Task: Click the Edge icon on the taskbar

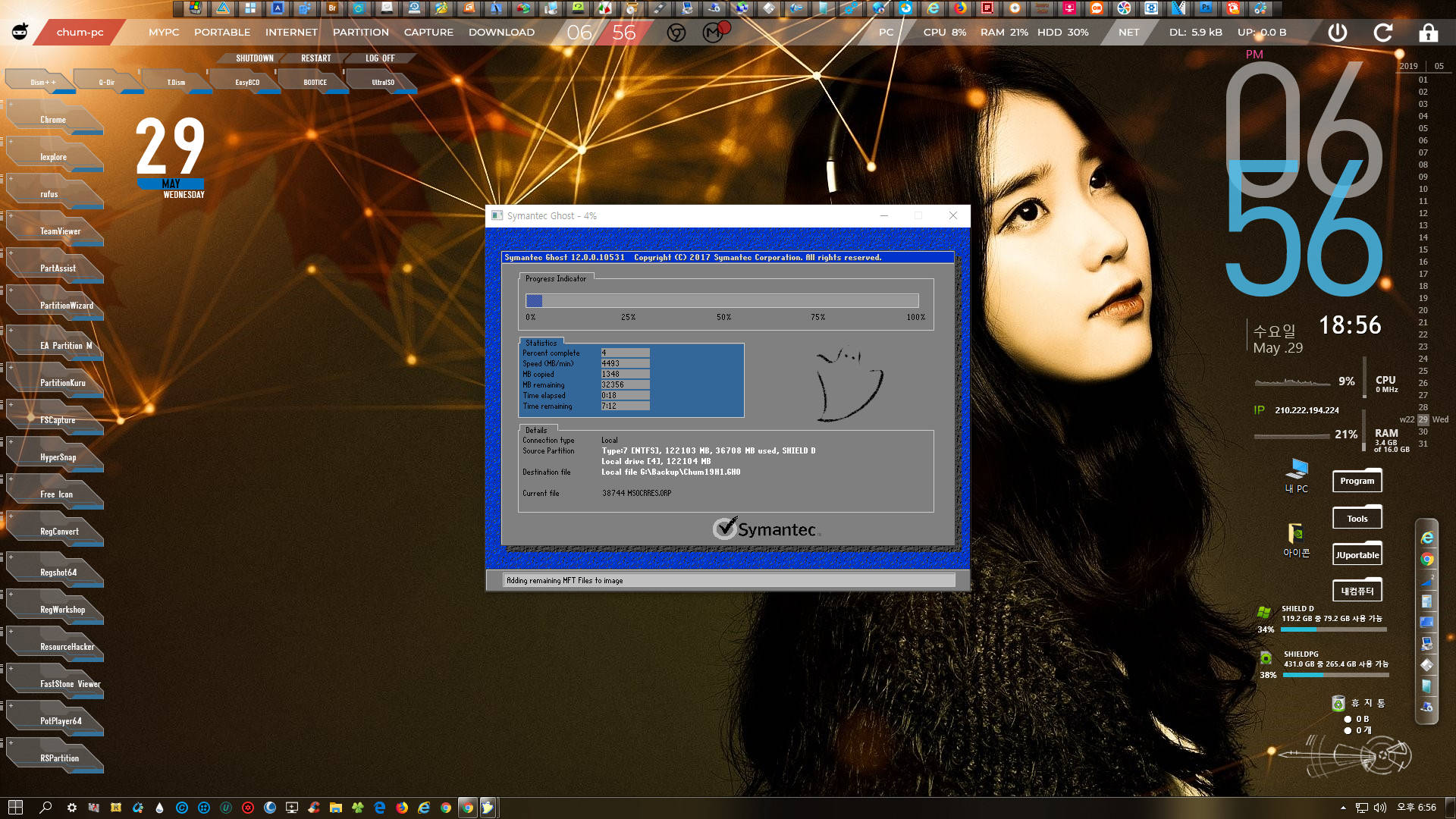Action: (379, 808)
